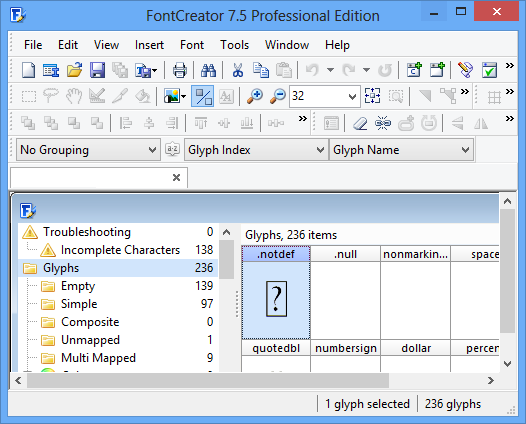Select the Empty glyphs folder
The width and height of the screenshot is (526, 424).
pos(118,286)
